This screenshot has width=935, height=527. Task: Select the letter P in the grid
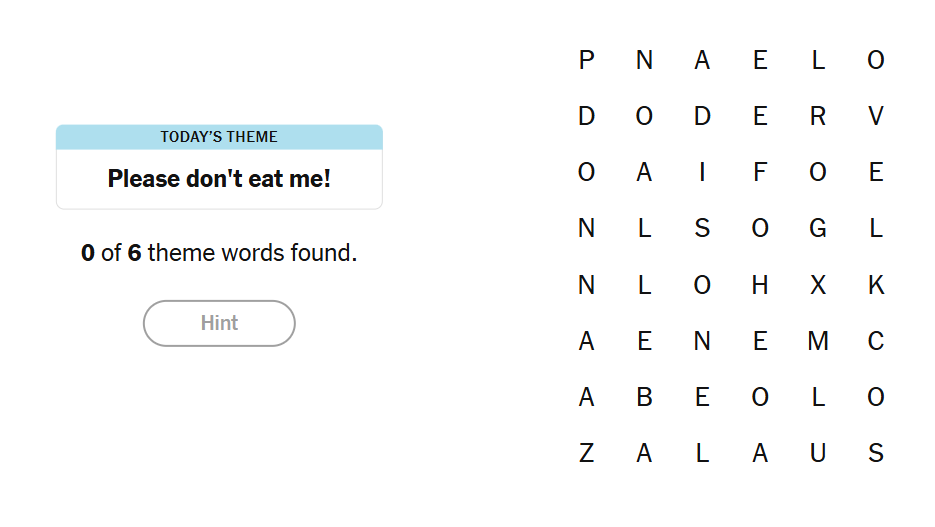coord(586,61)
